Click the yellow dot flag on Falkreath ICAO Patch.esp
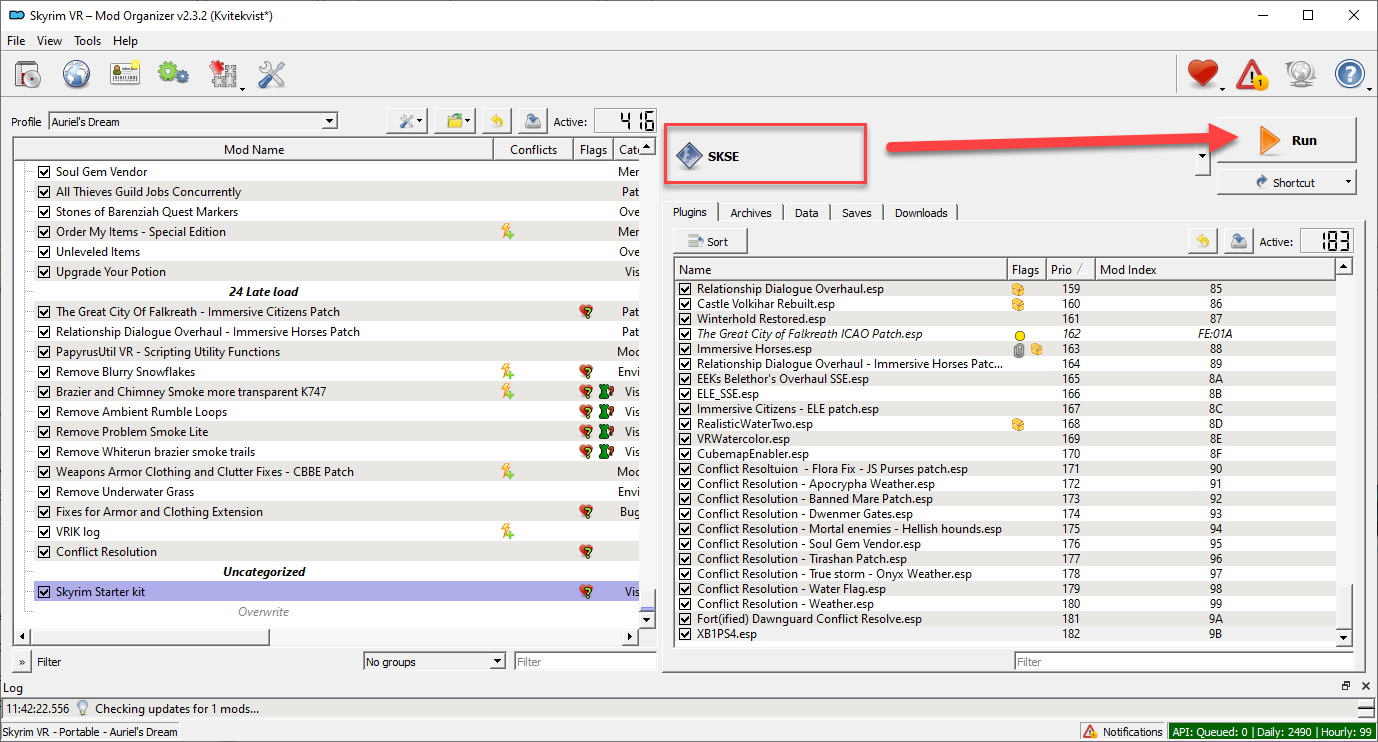 pyautogui.click(x=1019, y=334)
